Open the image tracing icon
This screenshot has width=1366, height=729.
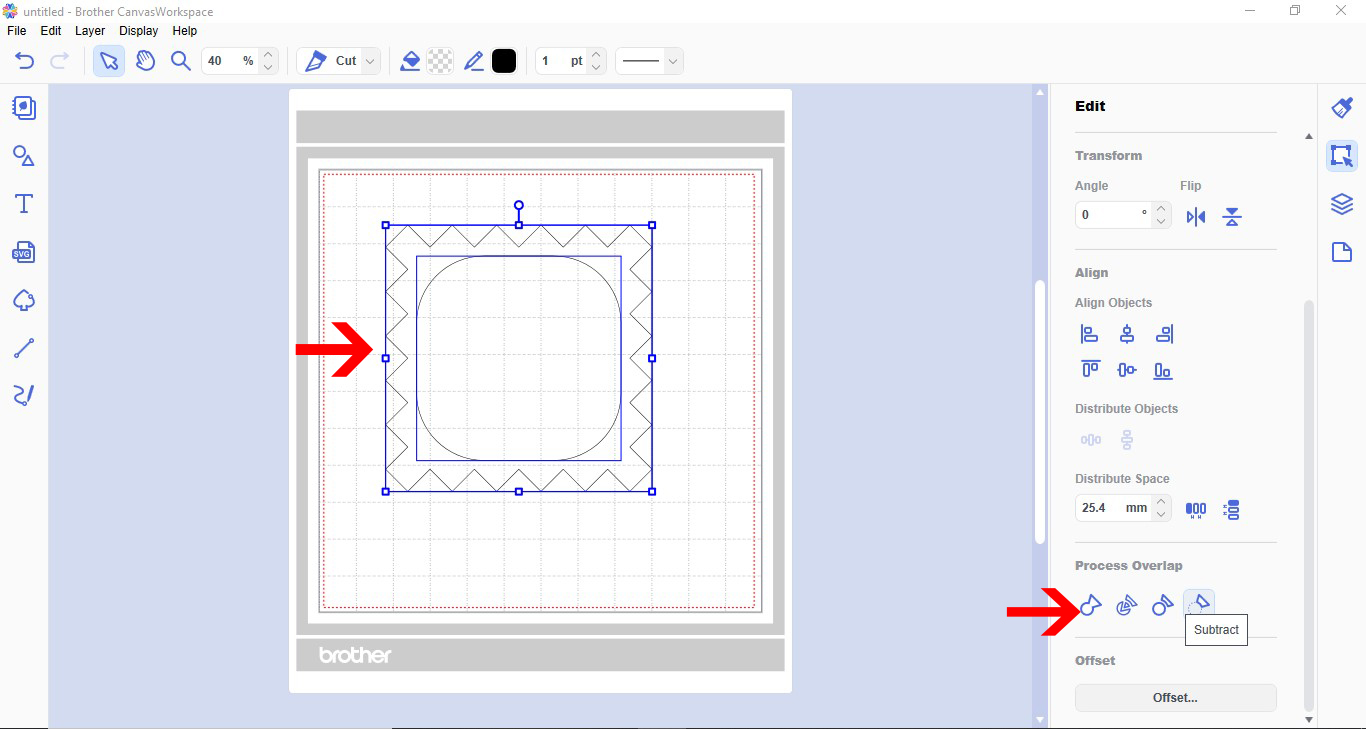click(x=24, y=300)
